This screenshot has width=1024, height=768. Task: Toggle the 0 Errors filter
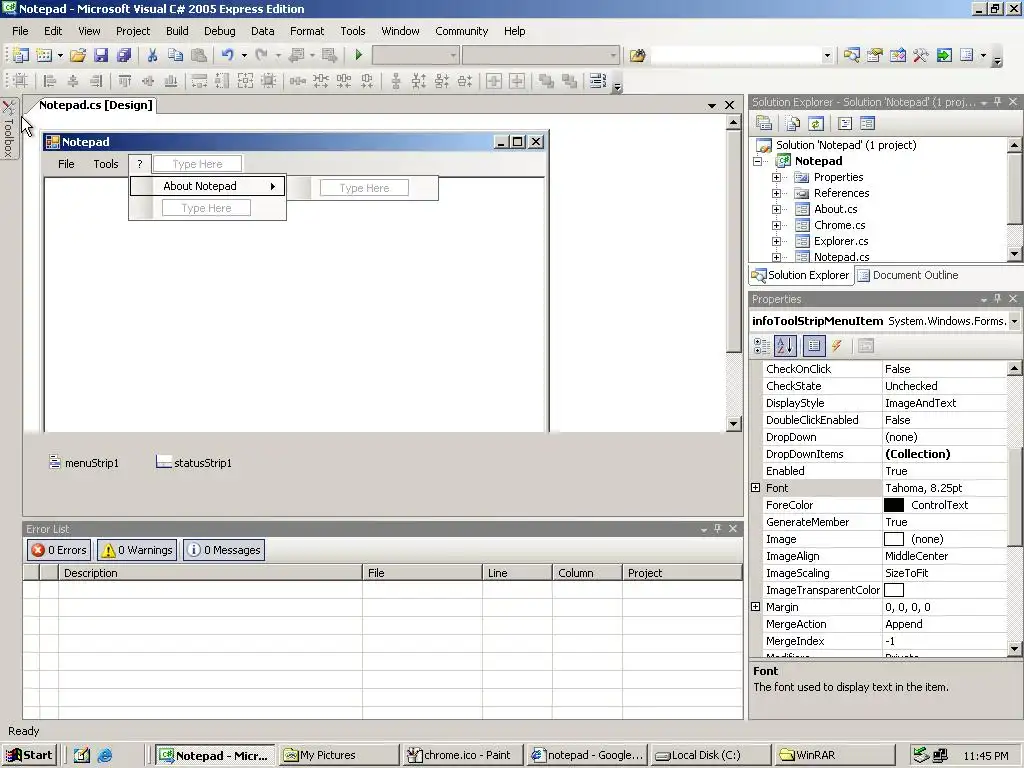pyautogui.click(x=59, y=550)
